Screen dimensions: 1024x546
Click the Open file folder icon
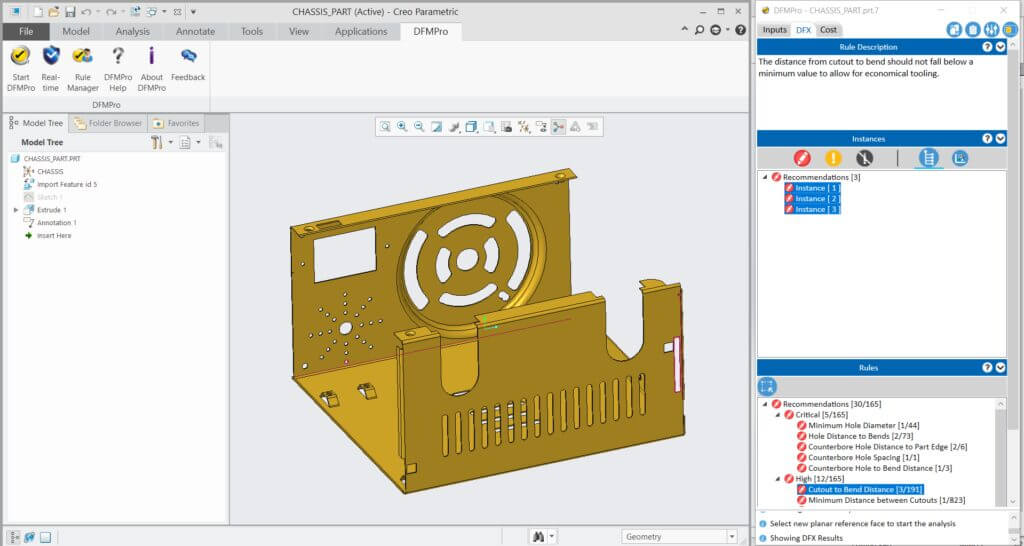click(54, 12)
